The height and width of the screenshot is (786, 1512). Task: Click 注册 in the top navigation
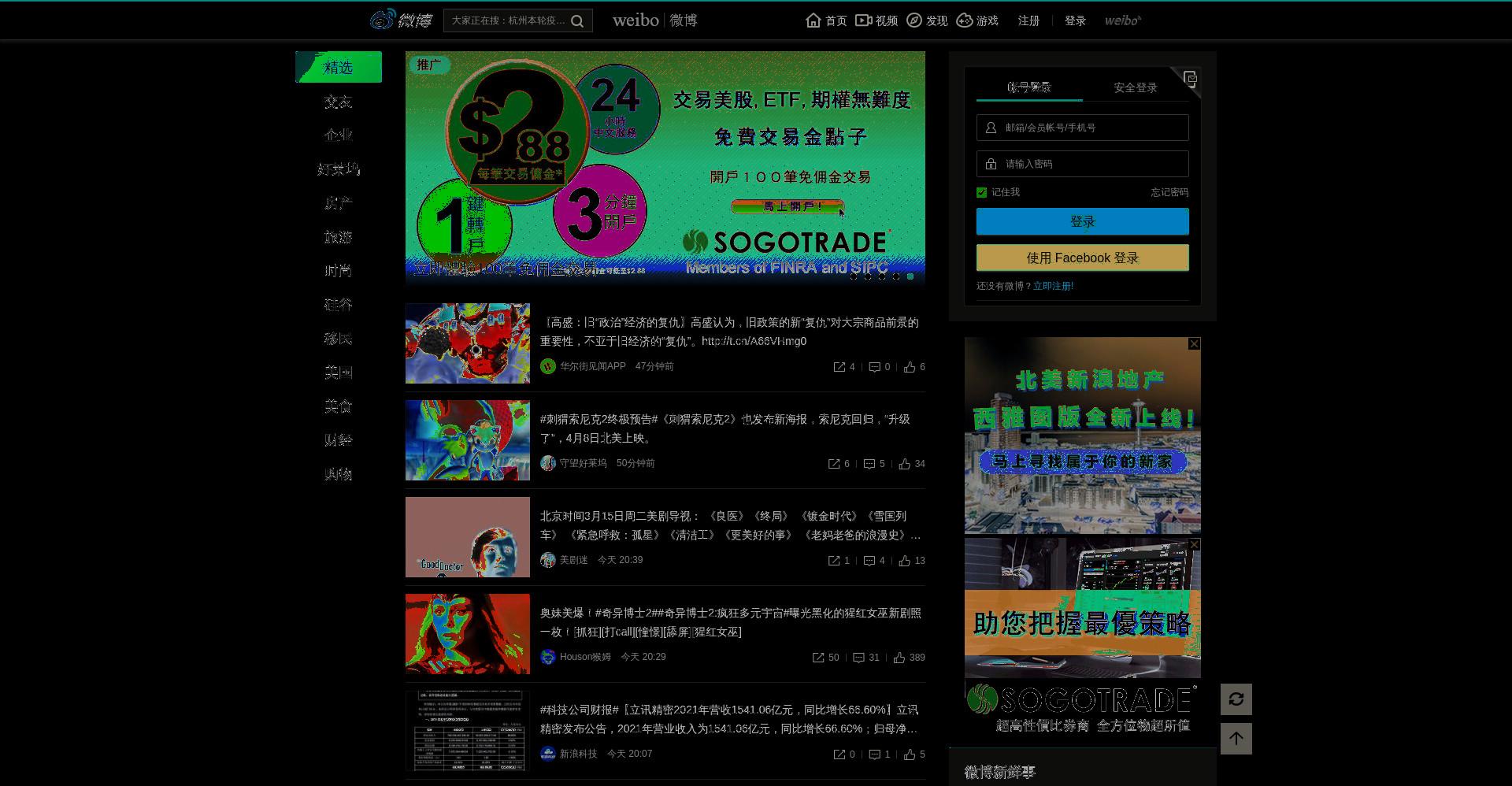point(1028,20)
